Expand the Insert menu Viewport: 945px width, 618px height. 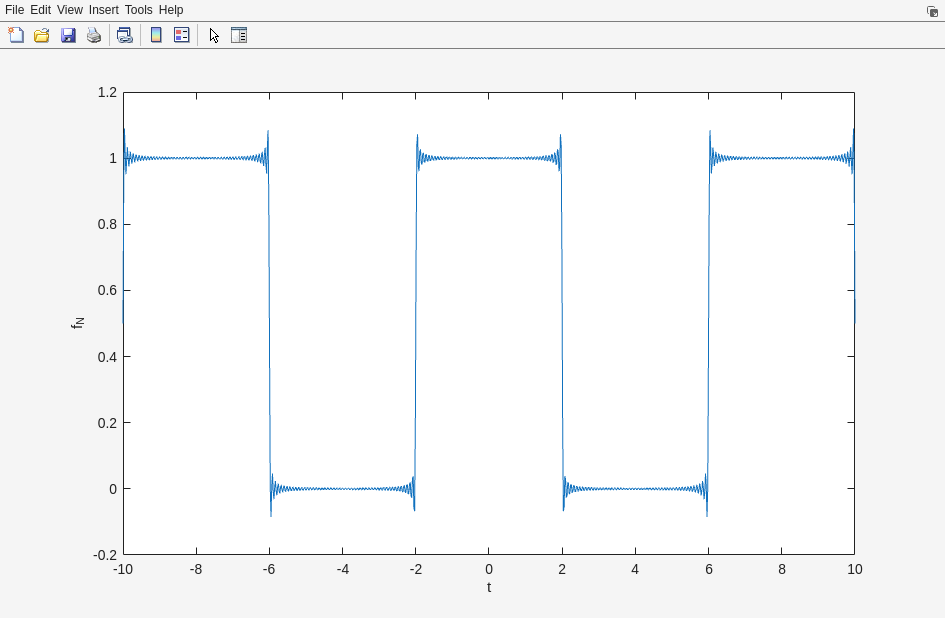pyautogui.click(x=103, y=10)
